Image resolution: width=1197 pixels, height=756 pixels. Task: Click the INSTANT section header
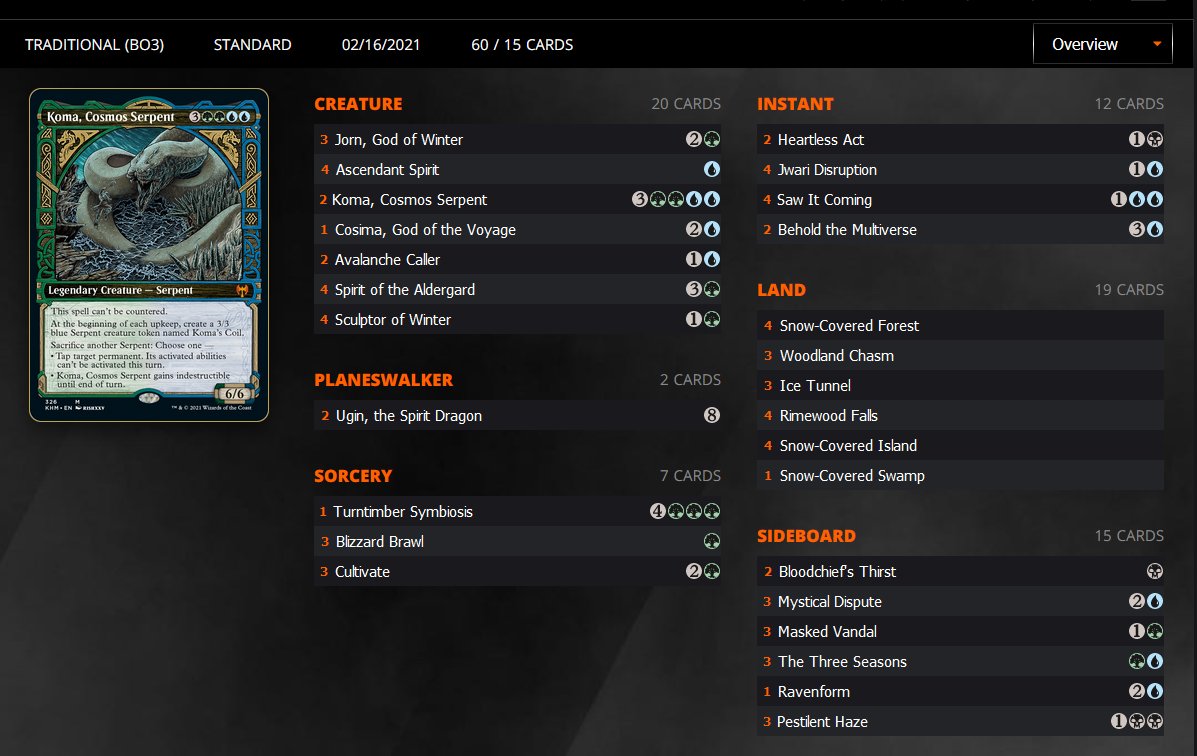(x=795, y=104)
